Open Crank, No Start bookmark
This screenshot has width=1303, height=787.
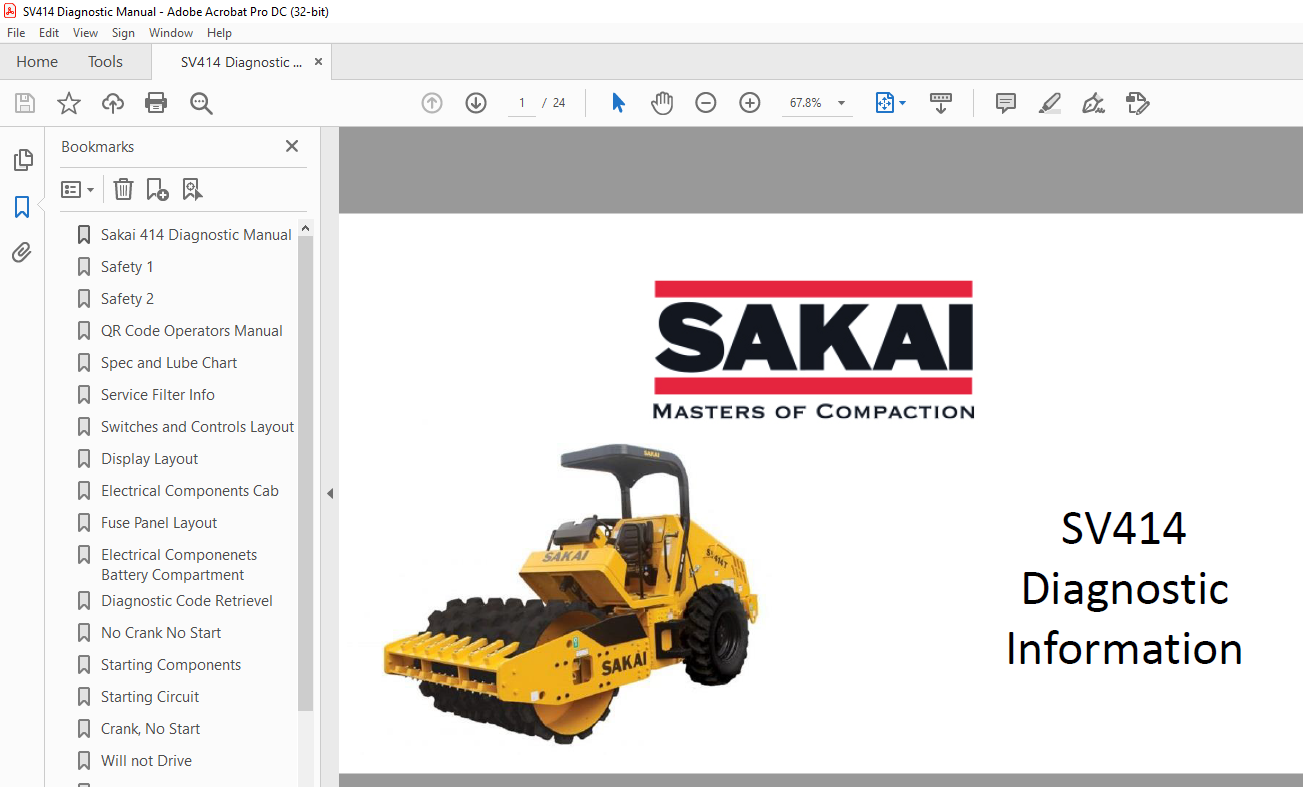tap(150, 729)
